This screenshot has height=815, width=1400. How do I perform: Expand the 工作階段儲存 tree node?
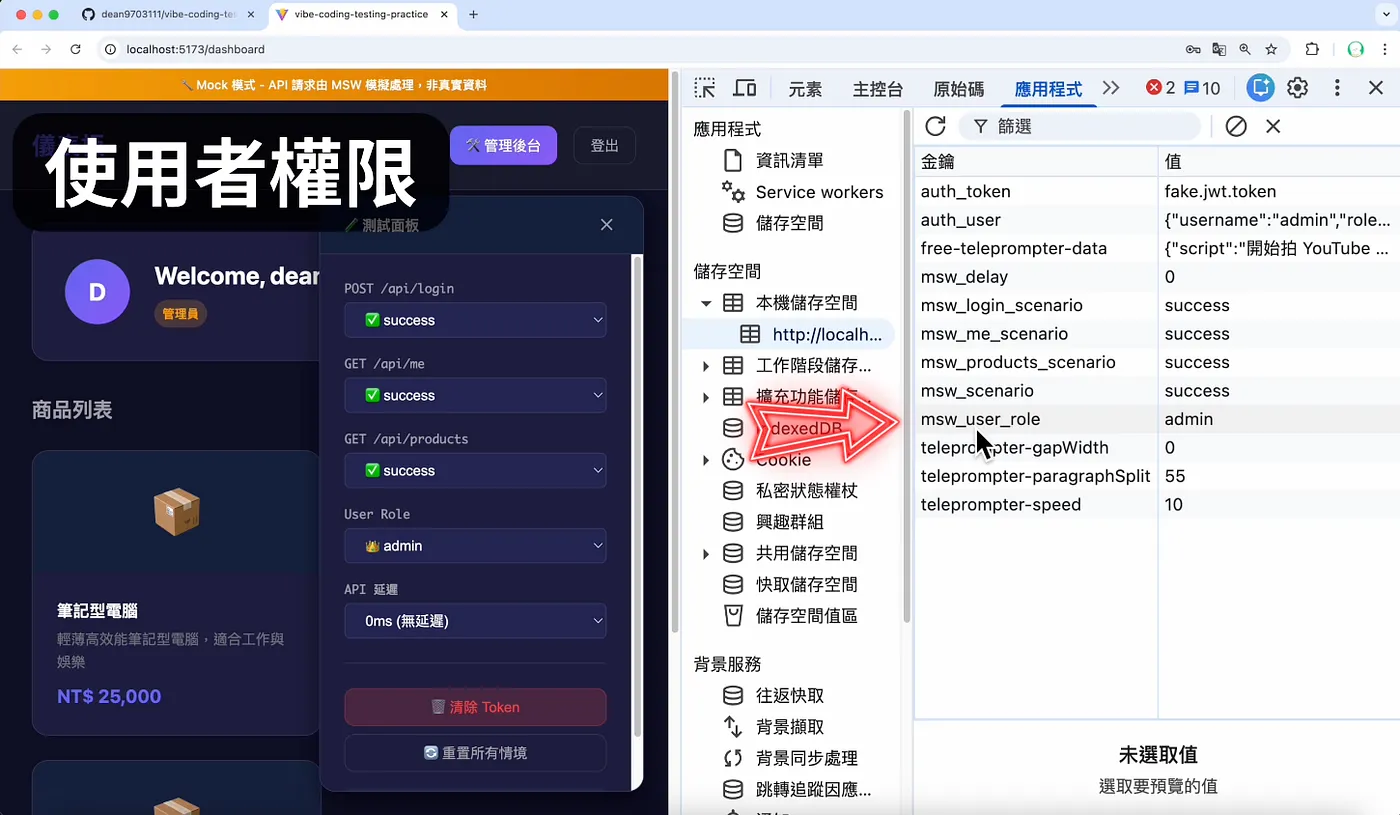tap(706, 366)
